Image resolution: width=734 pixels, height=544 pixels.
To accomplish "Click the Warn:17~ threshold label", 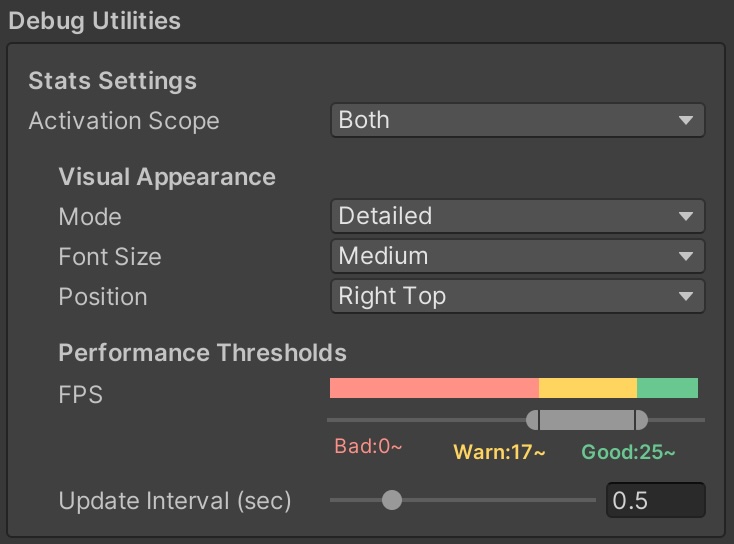I will pos(499,452).
